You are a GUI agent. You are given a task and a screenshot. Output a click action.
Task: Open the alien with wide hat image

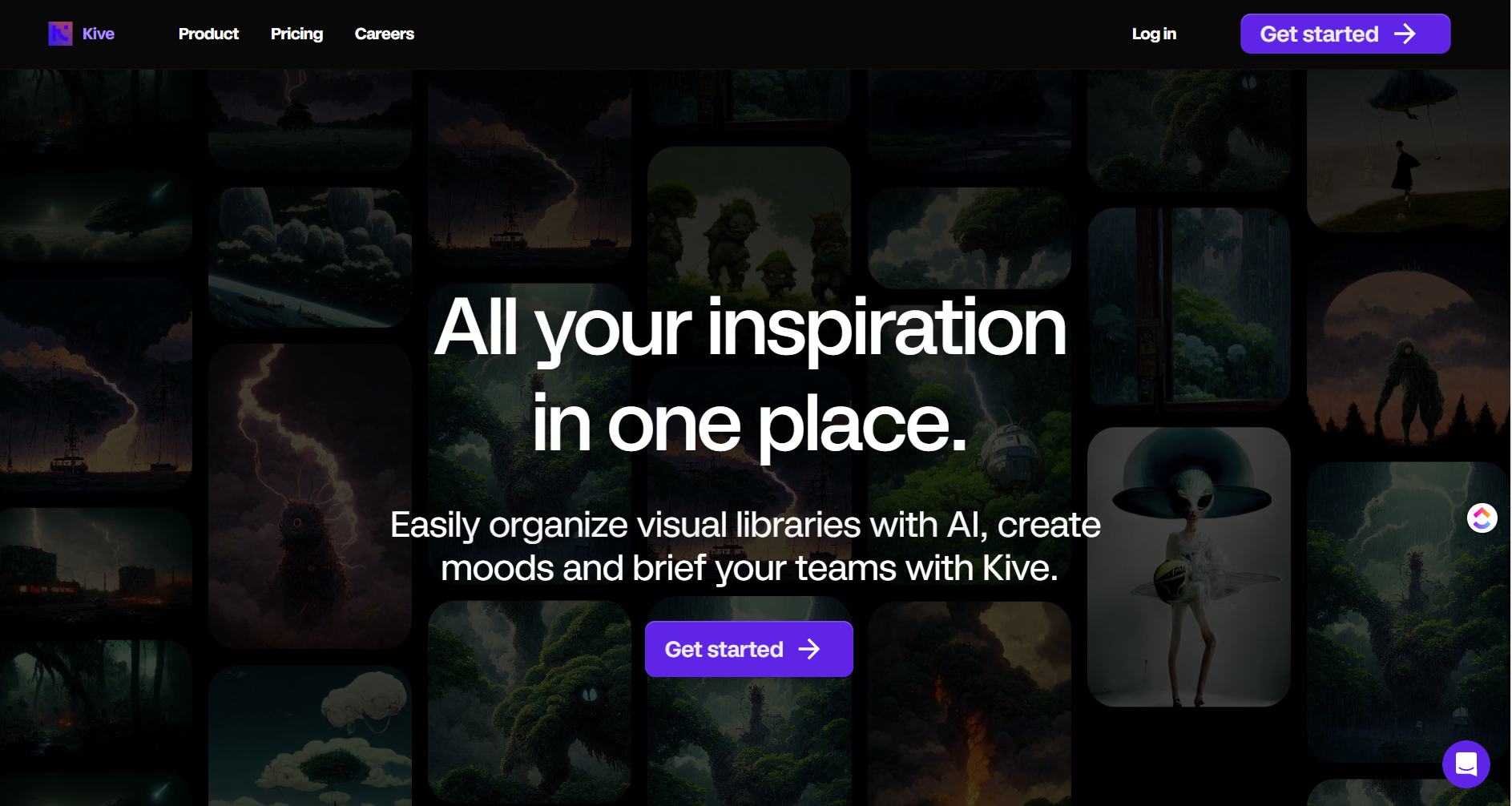[x=1188, y=566]
